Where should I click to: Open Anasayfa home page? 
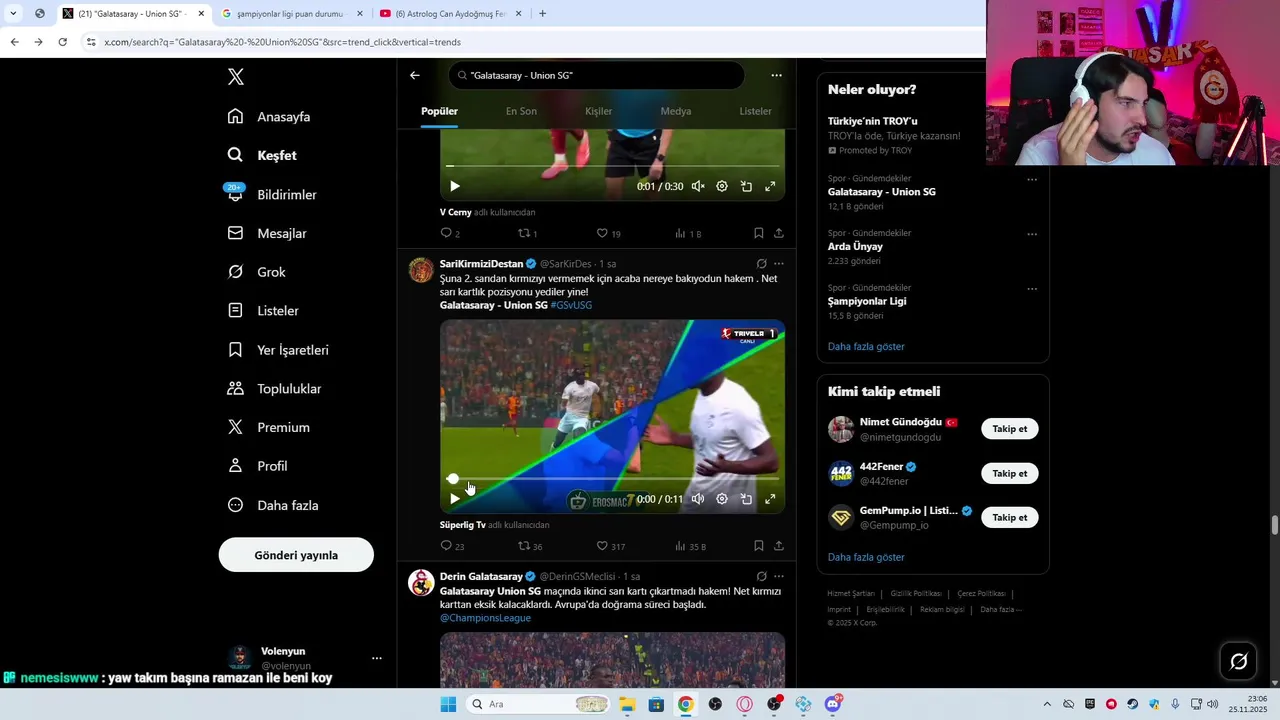[x=269, y=116]
